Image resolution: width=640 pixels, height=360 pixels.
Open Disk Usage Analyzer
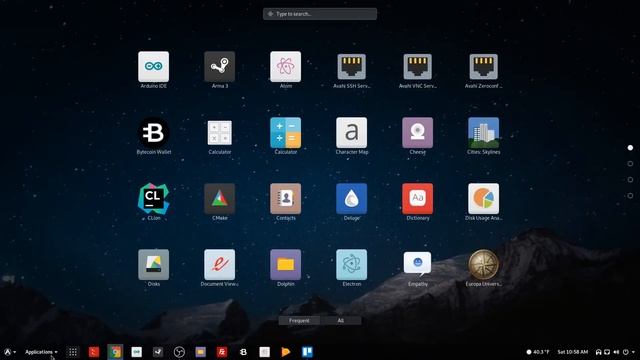pyautogui.click(x=484, y=199)
